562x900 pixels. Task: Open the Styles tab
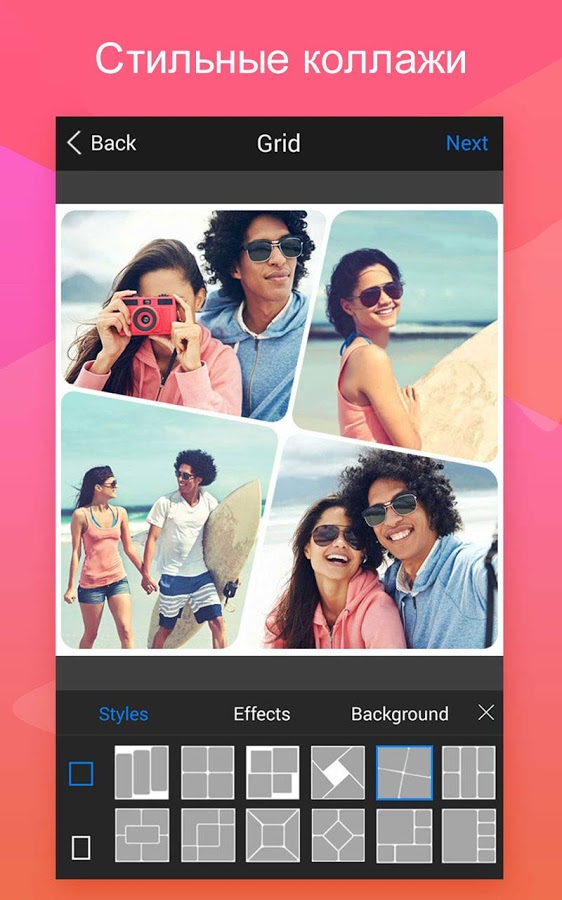click(x=123, y=714)
